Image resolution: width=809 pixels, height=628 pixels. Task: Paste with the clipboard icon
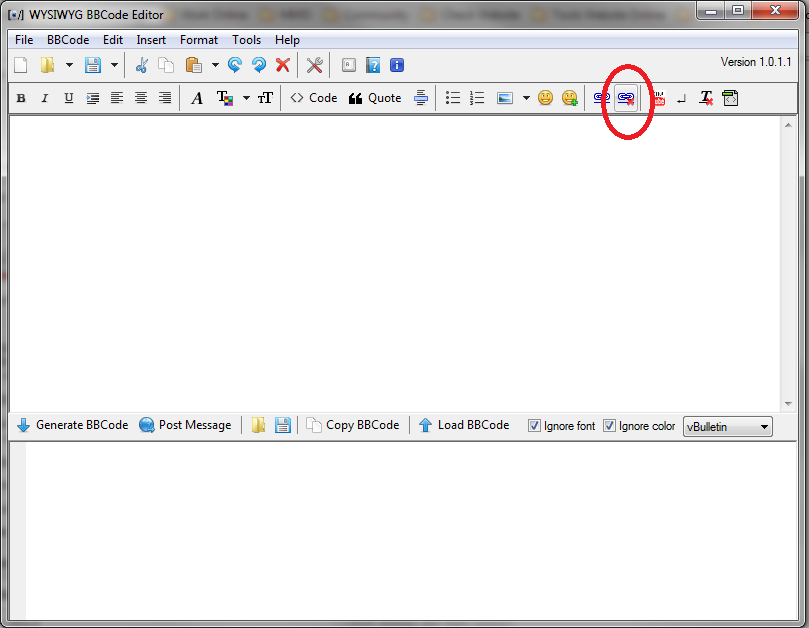[x=193, y=65]
